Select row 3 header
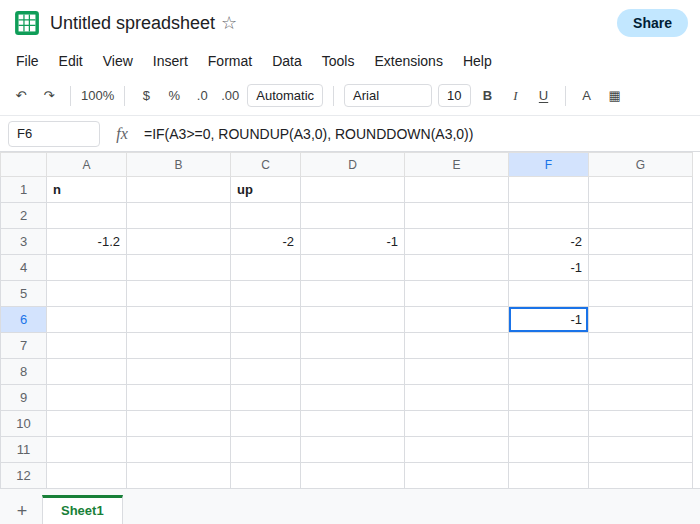This screenshot has height=524, width=700. point(23,241)
